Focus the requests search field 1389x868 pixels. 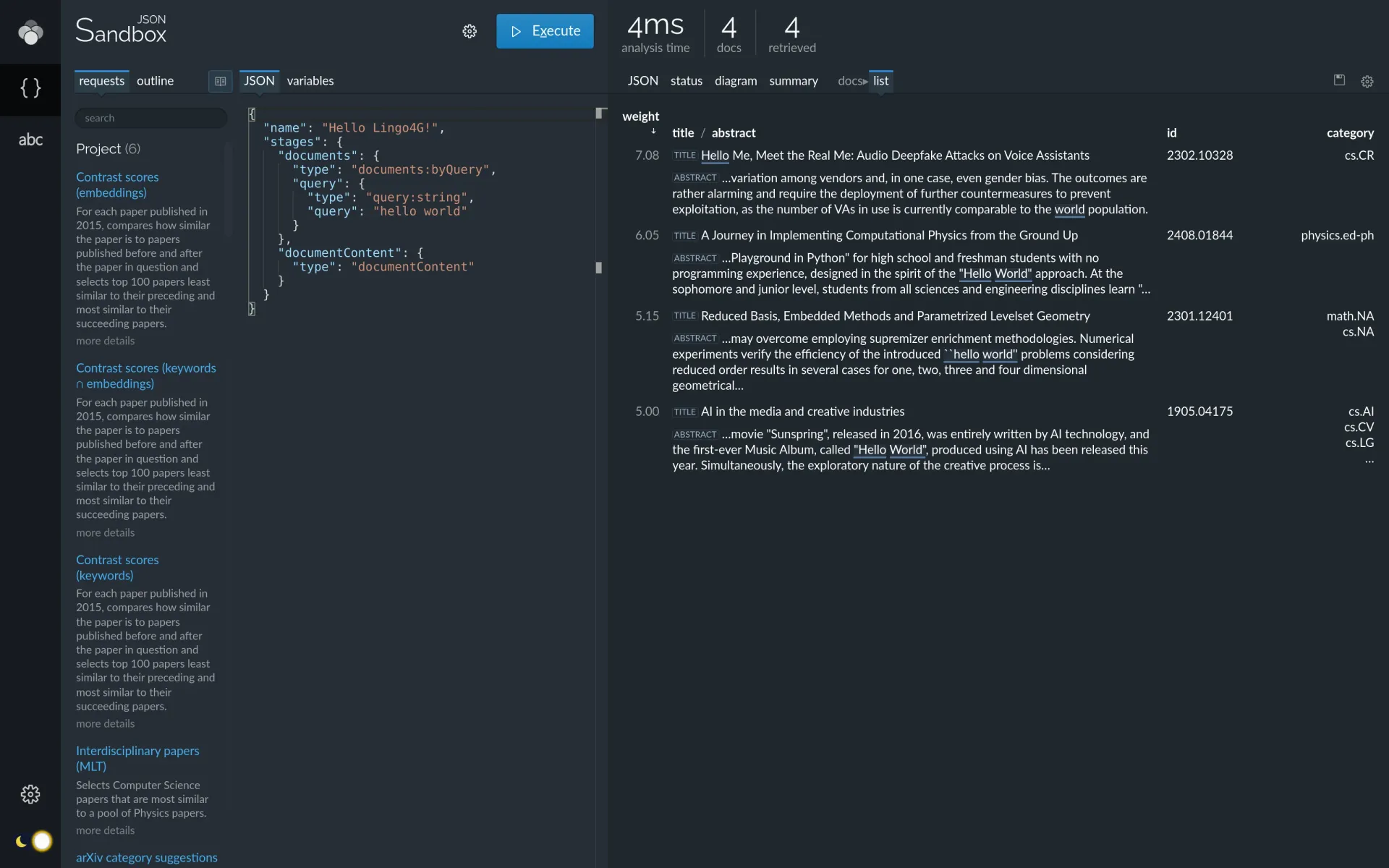coord(150,118)
